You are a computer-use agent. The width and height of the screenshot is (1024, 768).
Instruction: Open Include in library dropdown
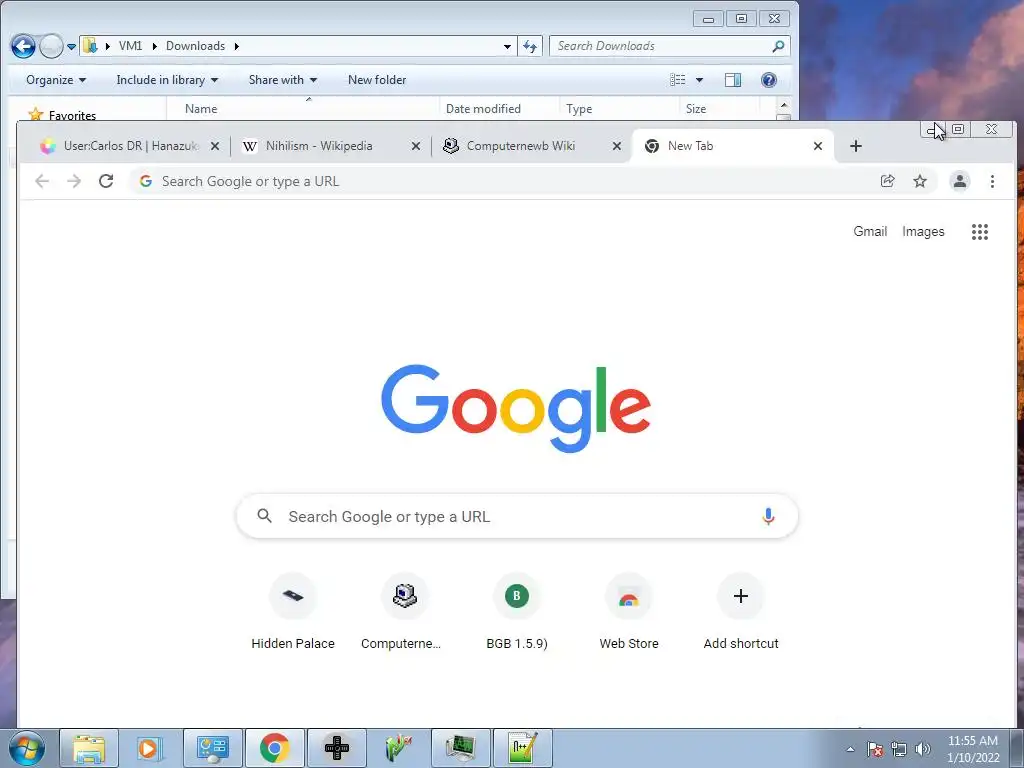[x=167, y=80]
